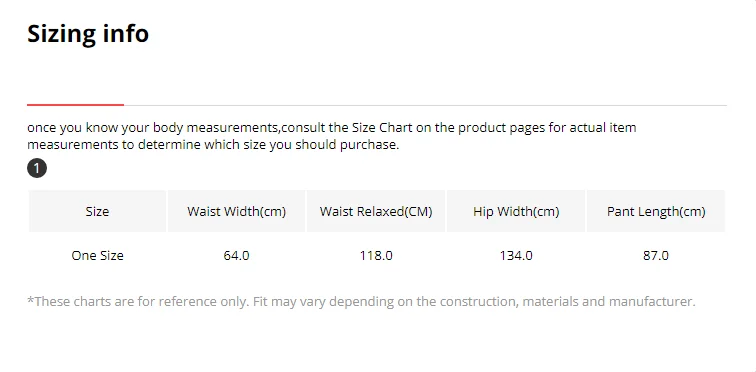The width and height of the screenshot is (756, 372).
Task: Click the Waist Relaxed(CM) column header
Action: click(376, 211)
